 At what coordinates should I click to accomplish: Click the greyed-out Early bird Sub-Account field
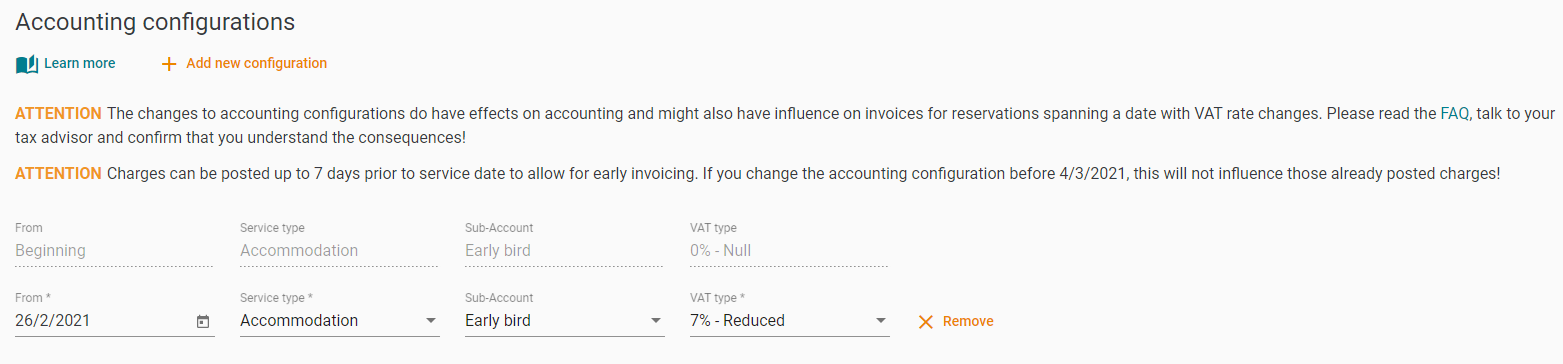point(565,251)
